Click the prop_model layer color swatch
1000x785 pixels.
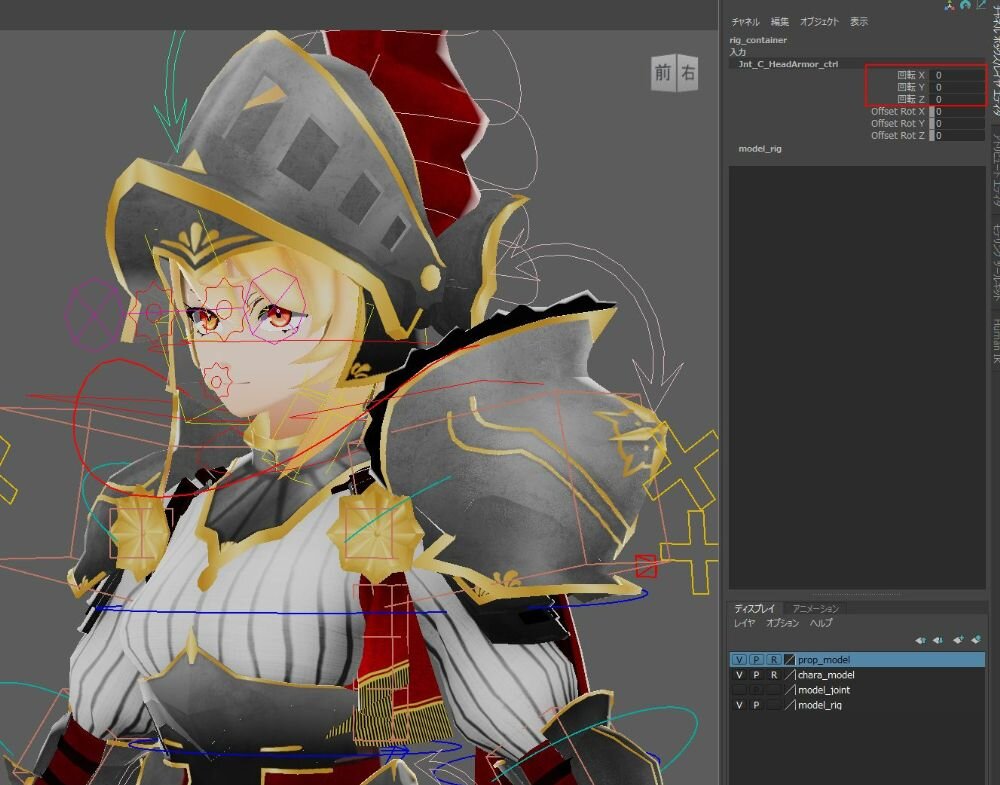pyautogui.click(x=789, y=660)
